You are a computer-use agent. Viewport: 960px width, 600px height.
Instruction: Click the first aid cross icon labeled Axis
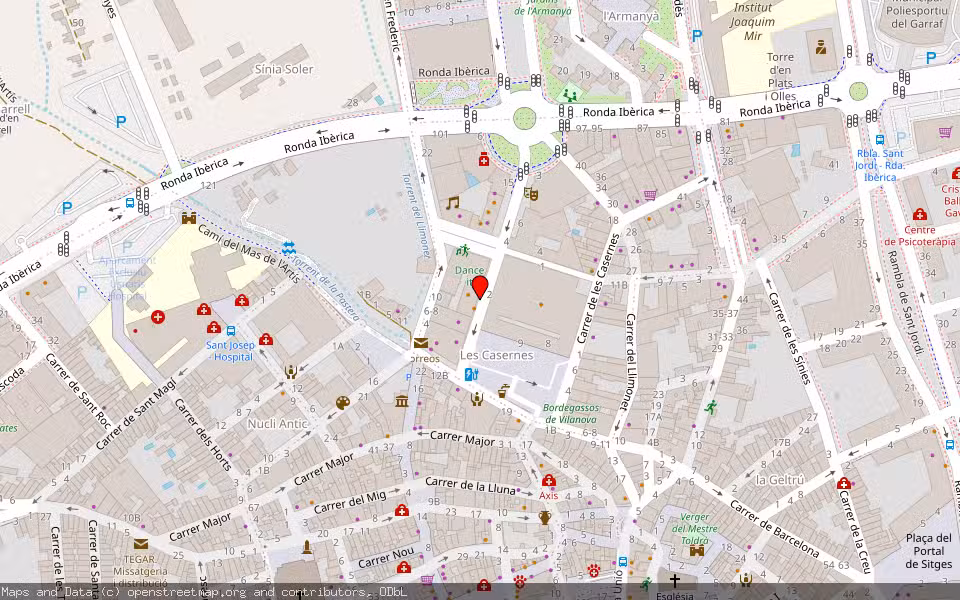pyautogui.click(x=549, y=482)
